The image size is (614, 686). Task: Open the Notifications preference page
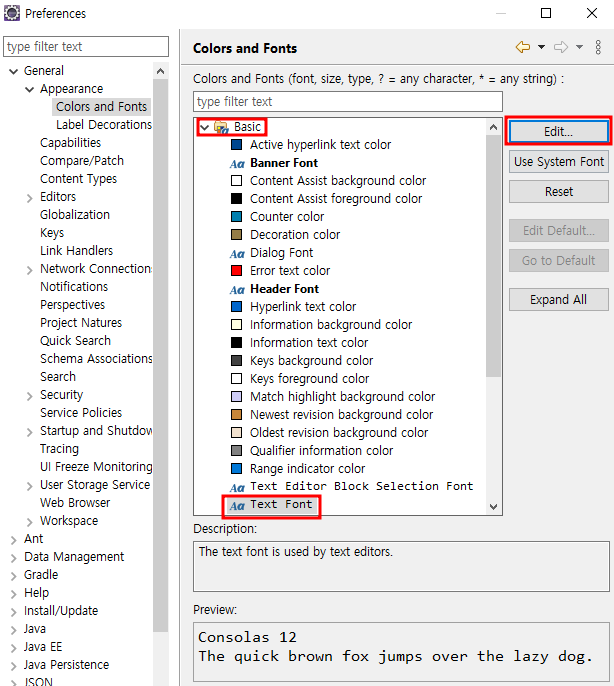74,287
